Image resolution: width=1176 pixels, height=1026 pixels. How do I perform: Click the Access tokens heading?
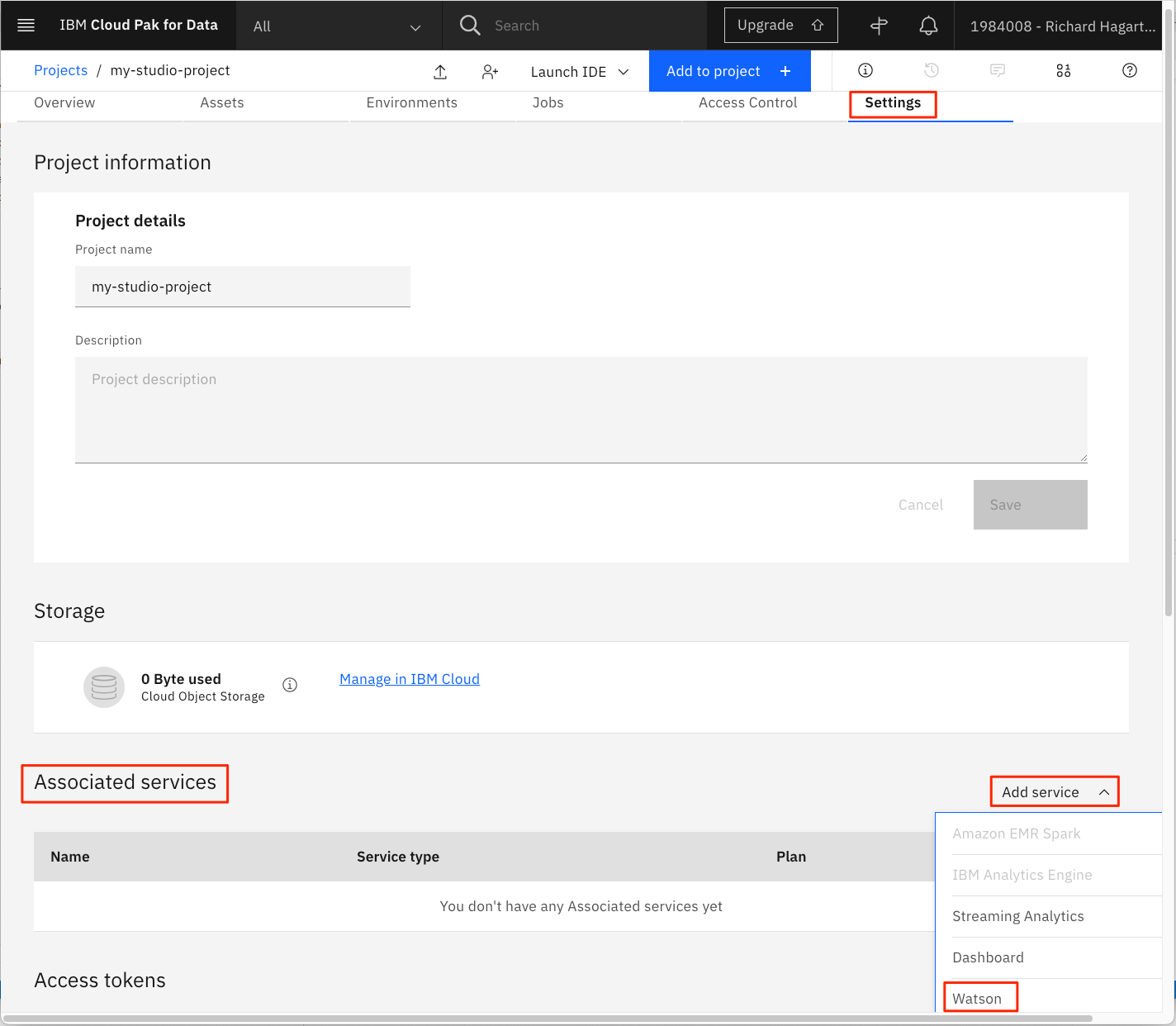tap(100, 981)
